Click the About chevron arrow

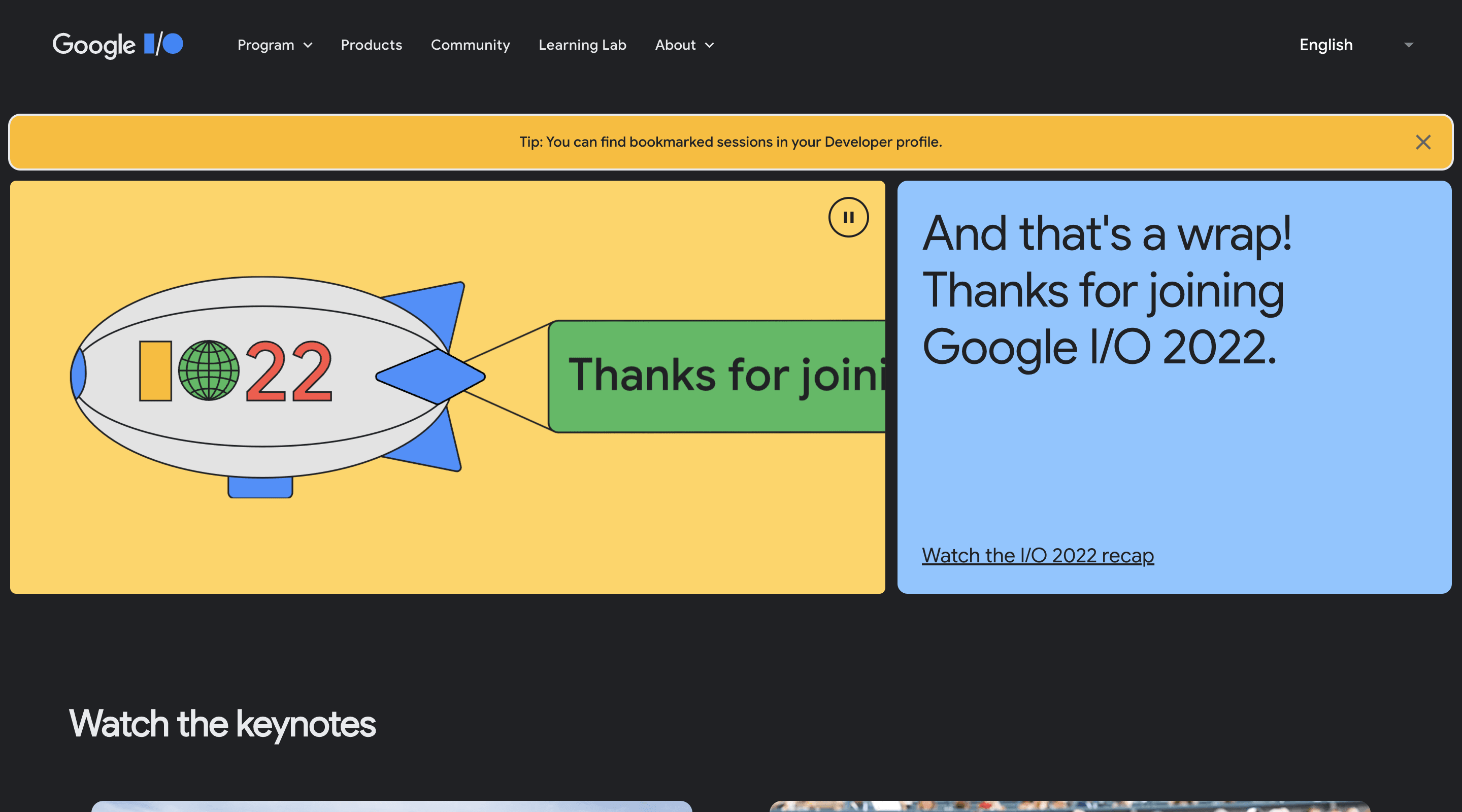coord(709,45)
